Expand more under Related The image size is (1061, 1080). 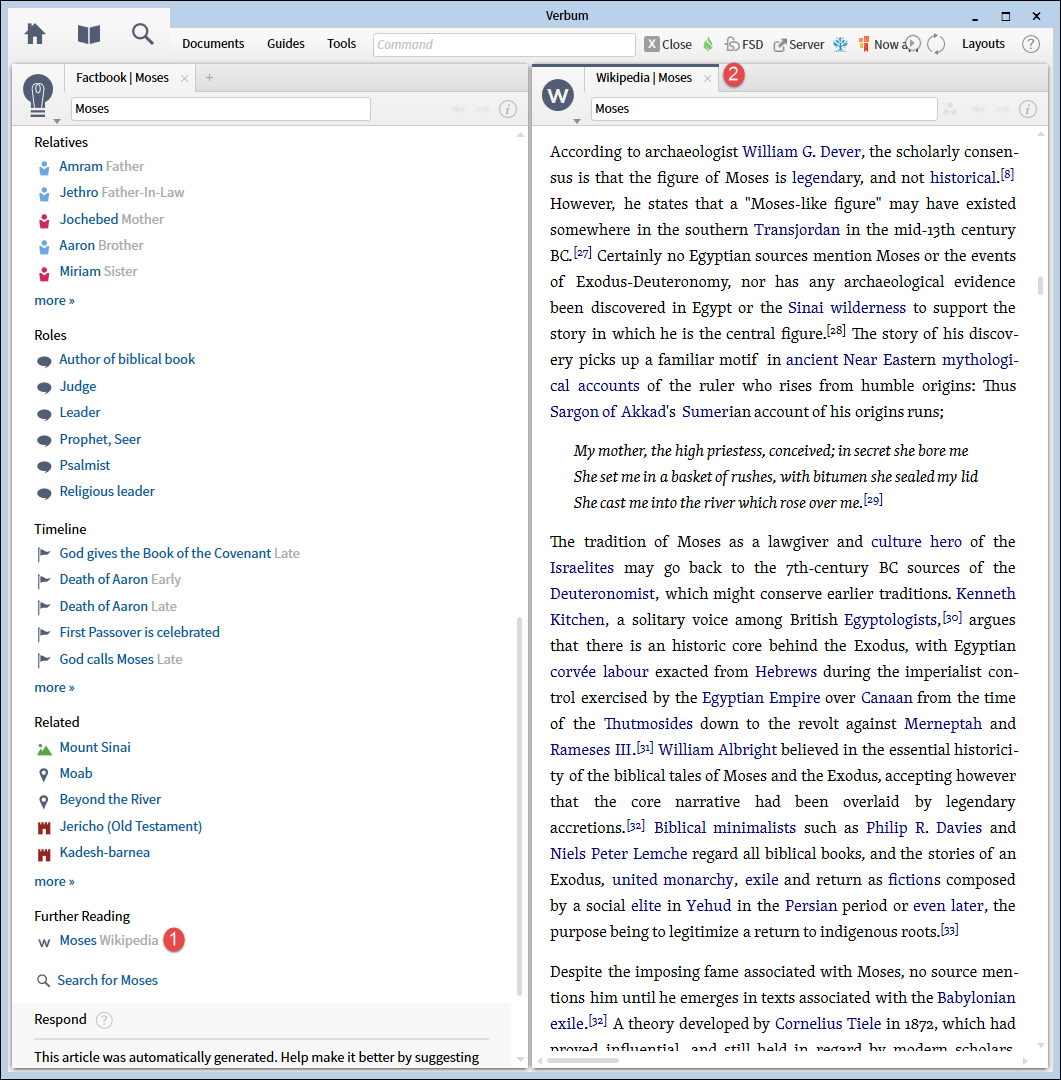[x=54, y=882]
